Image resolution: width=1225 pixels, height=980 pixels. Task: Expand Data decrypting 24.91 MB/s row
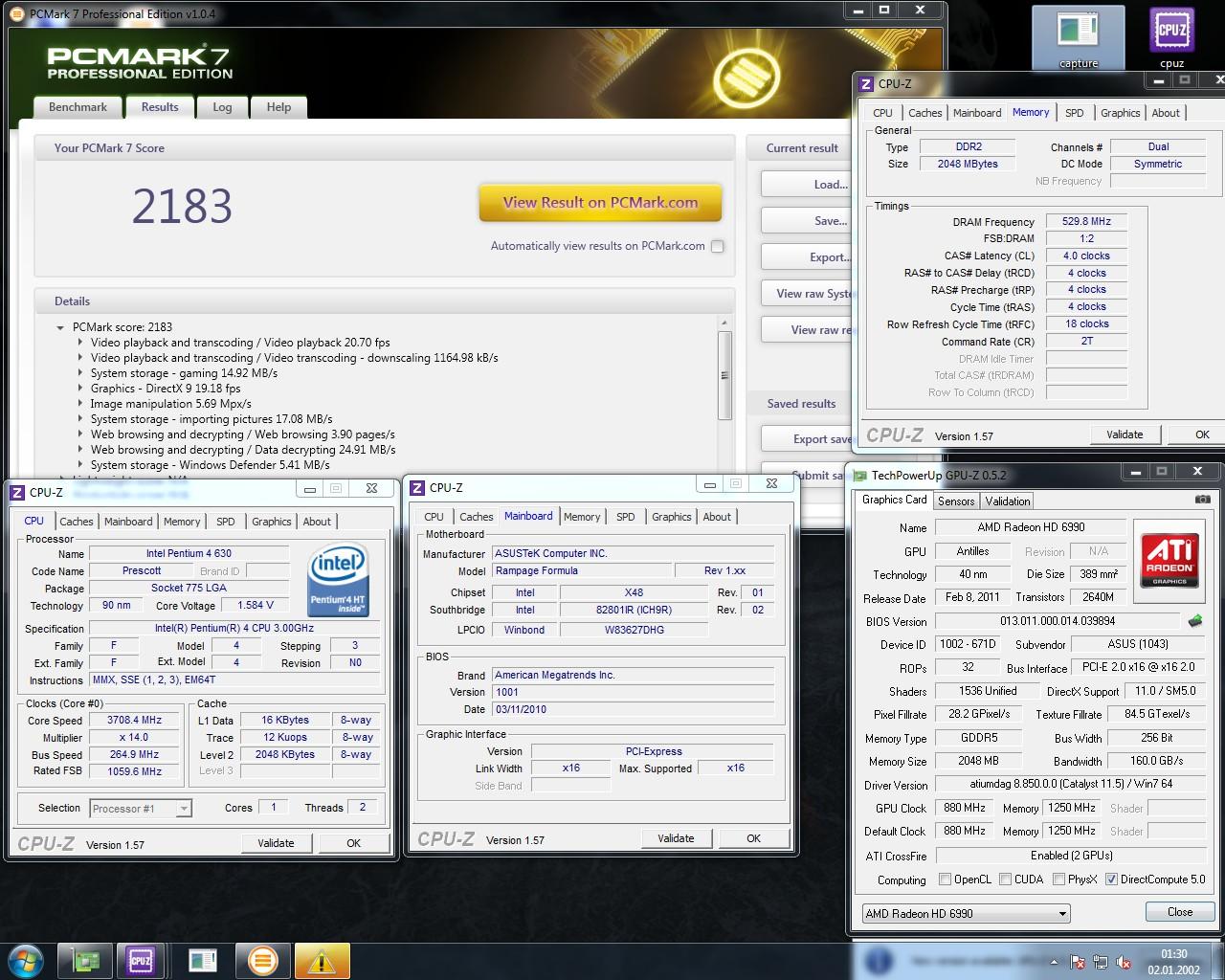[x=80, y=450]
